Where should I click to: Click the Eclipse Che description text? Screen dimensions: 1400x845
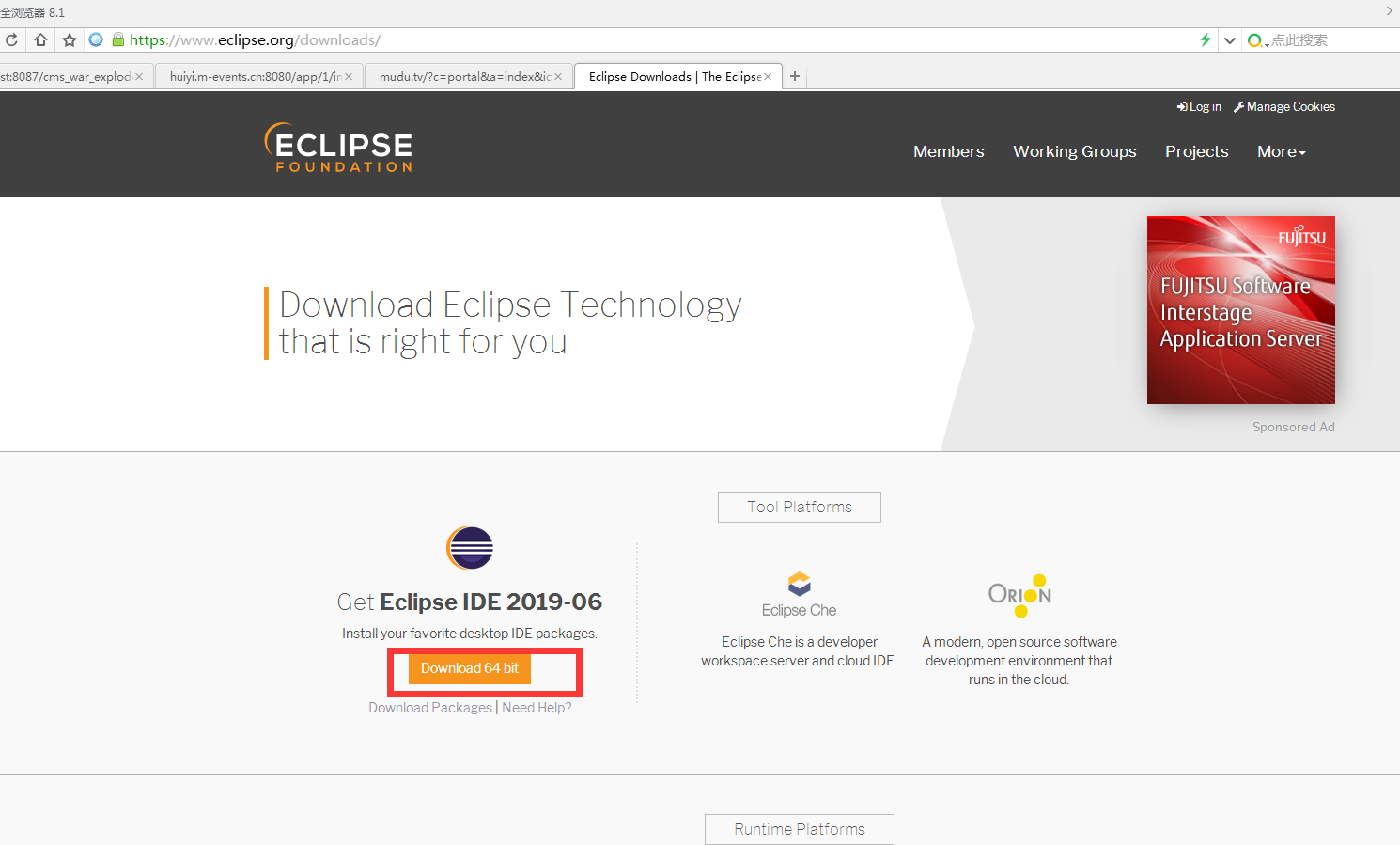[x=799, y=651]
